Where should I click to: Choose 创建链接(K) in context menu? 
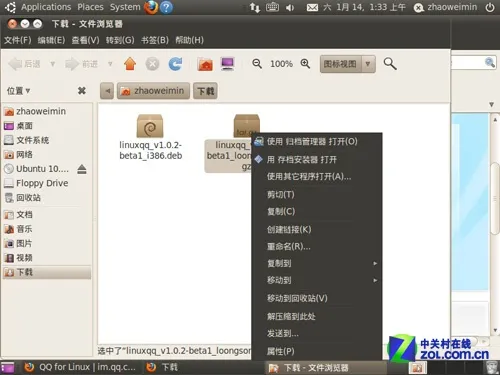[317, 229]
